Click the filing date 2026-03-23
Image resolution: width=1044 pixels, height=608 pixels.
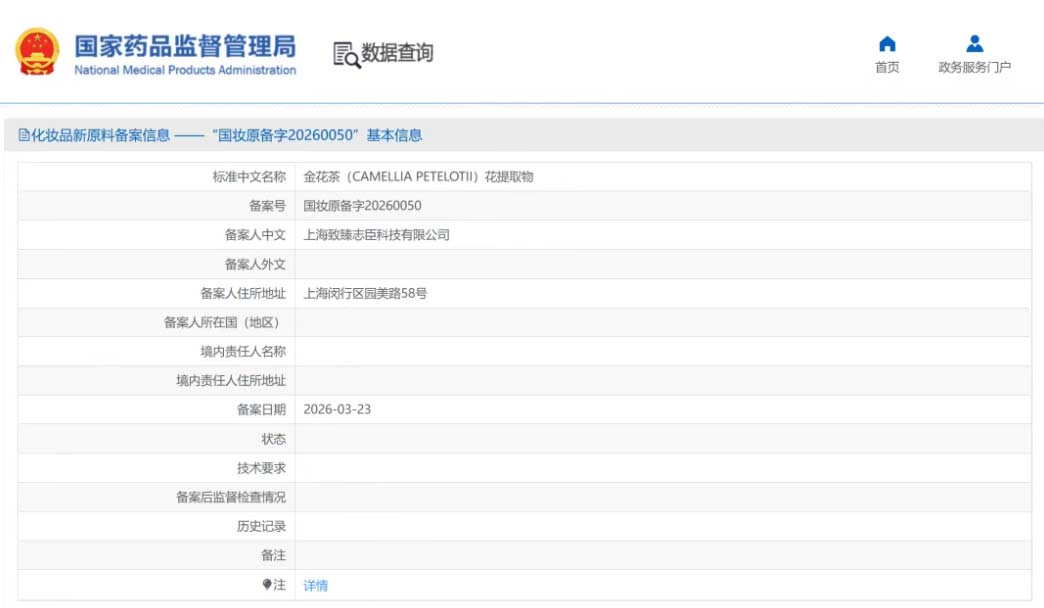337,410
